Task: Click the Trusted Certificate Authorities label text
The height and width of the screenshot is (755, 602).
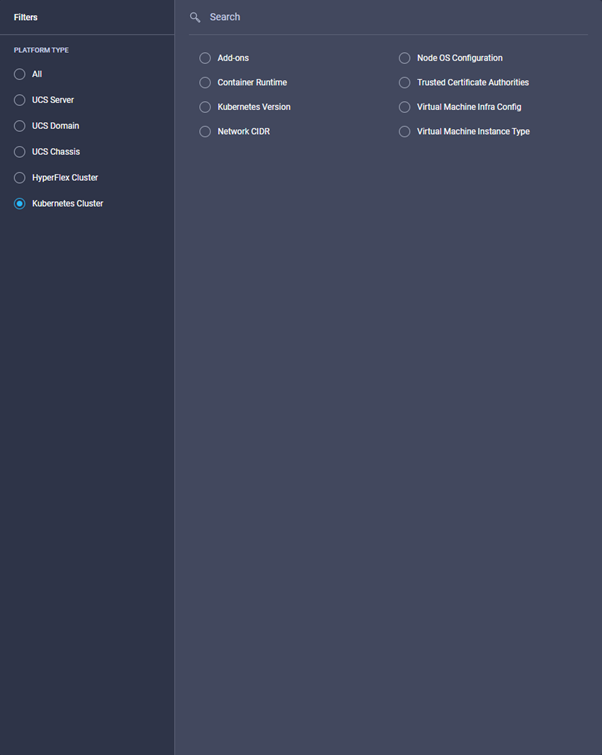Action: coord(473,83)
